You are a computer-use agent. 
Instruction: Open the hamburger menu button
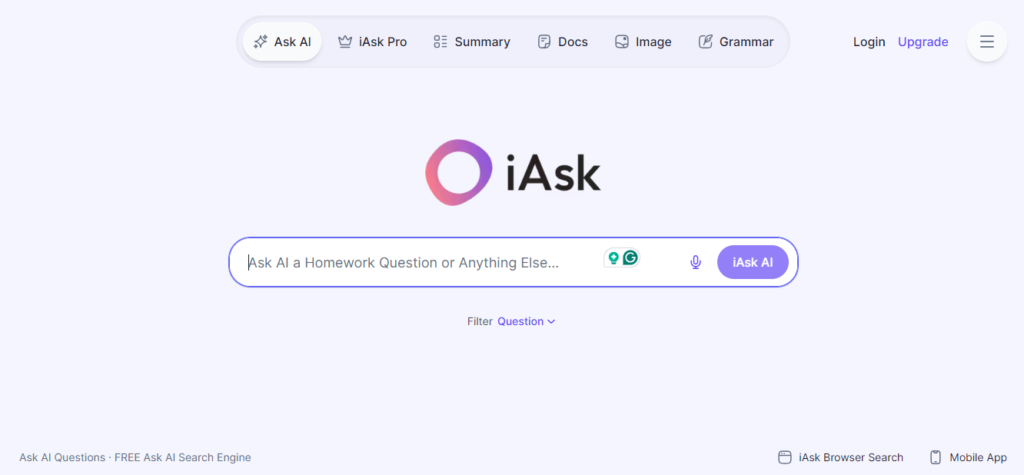tap(987, 42)
